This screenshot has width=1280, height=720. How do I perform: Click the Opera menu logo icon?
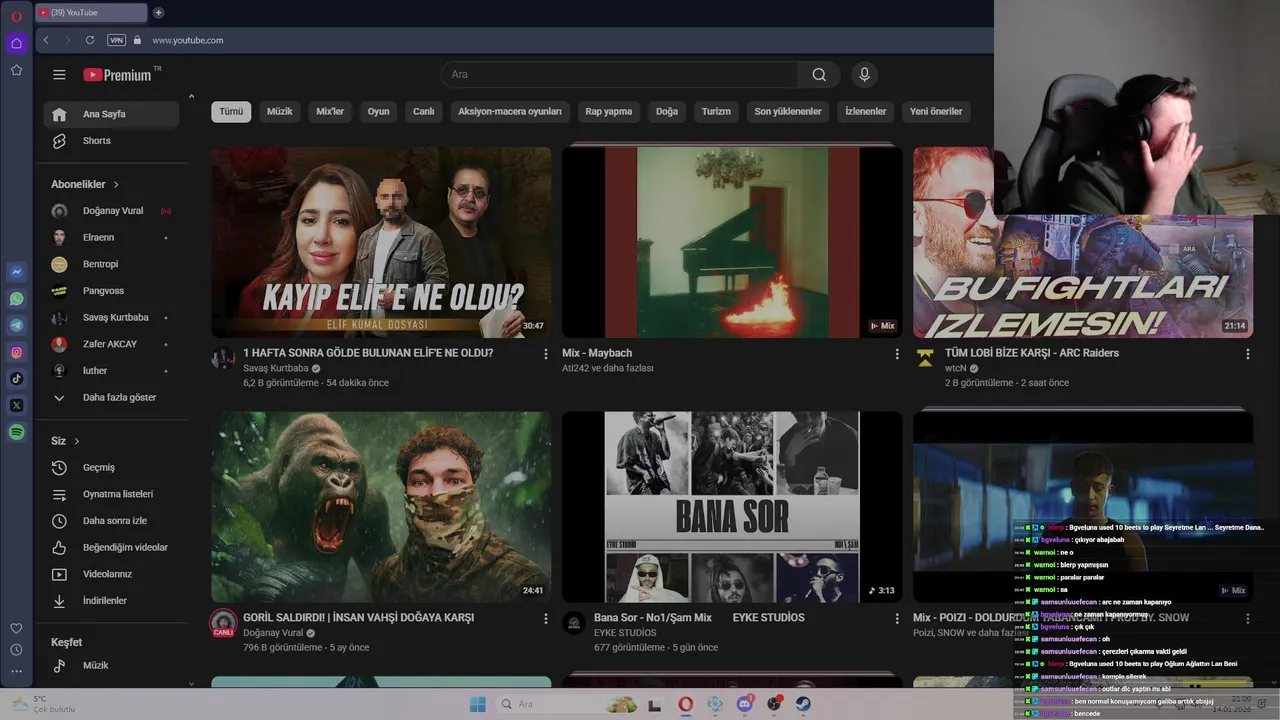click(16, 16)
